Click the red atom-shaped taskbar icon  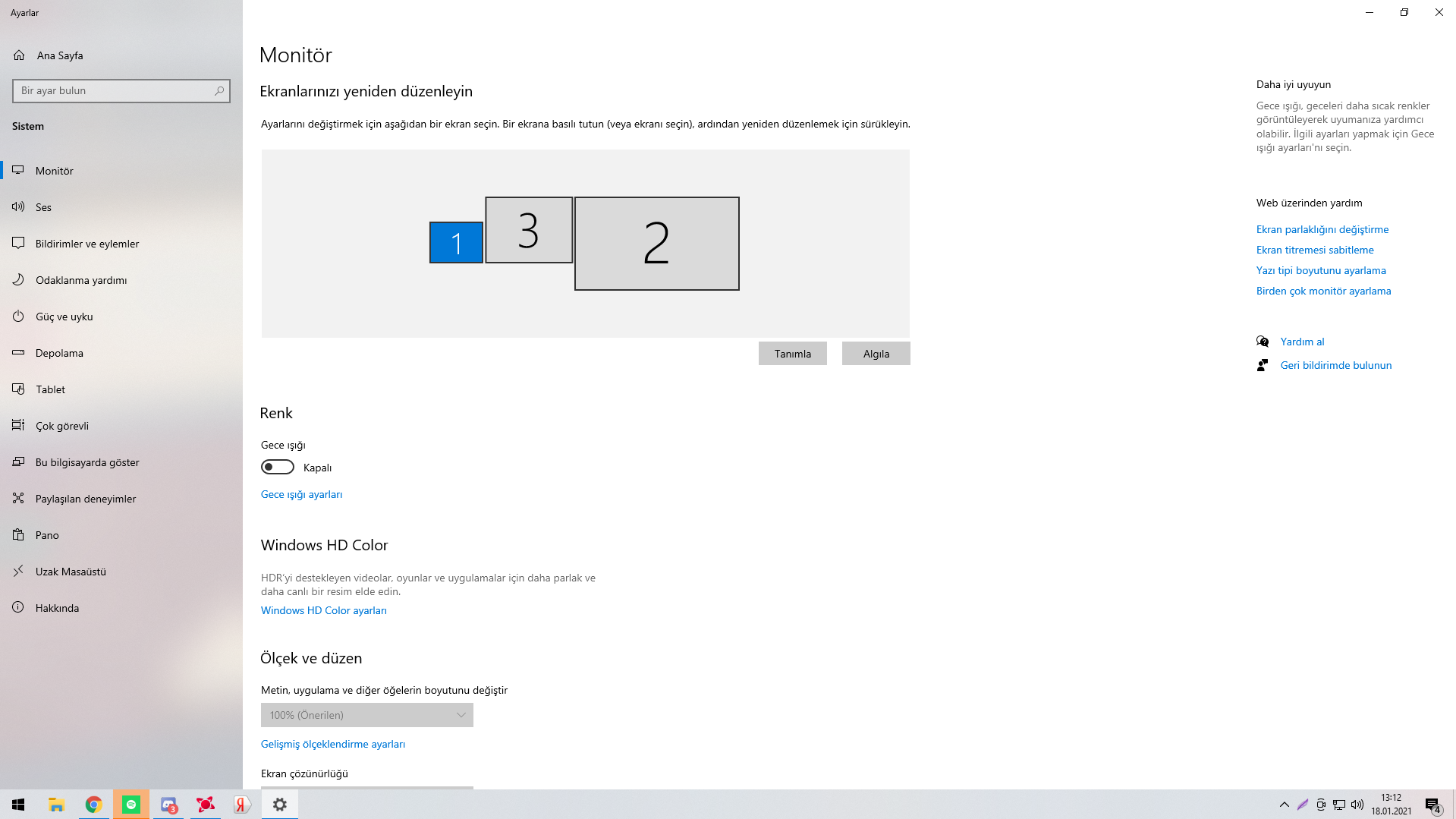[x=205, y=805]
